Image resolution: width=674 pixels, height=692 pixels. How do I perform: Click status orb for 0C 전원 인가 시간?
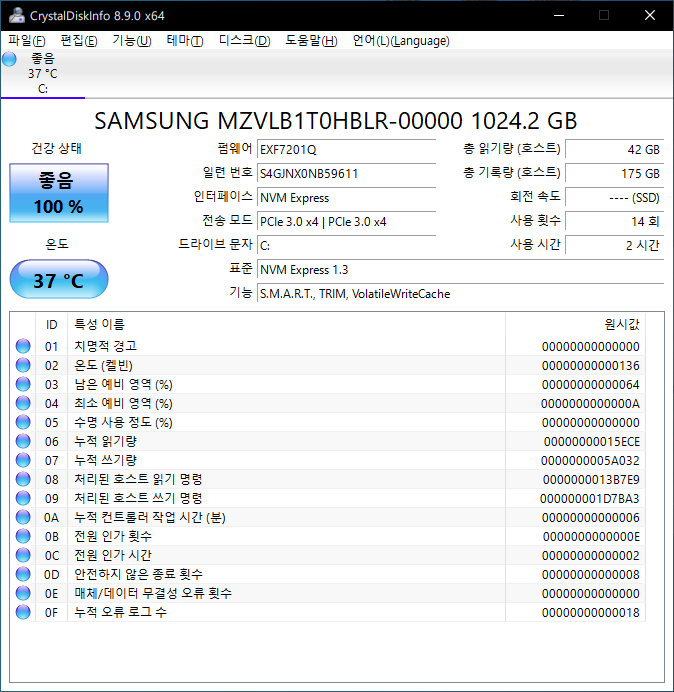pos(23,555)
